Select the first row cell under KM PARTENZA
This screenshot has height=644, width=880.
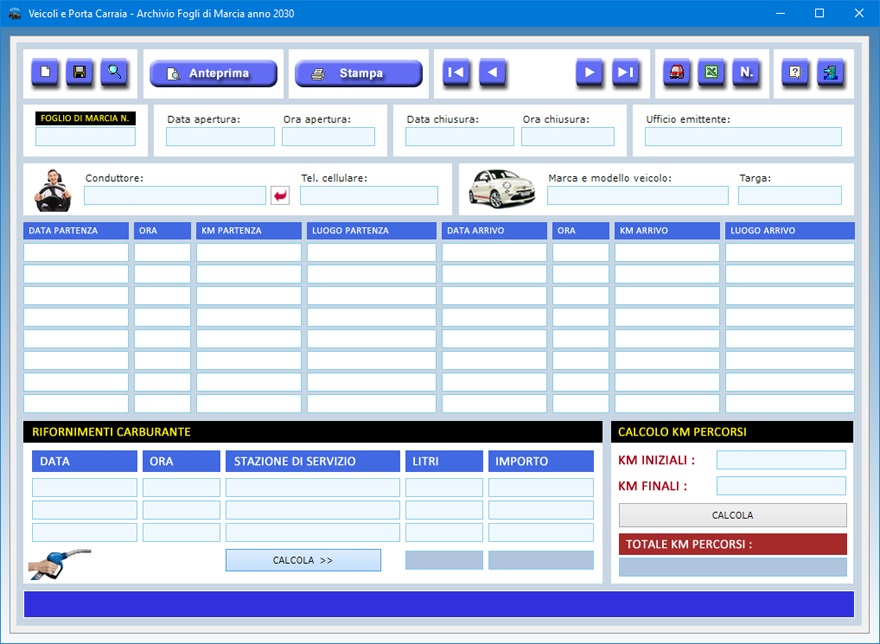249,252
